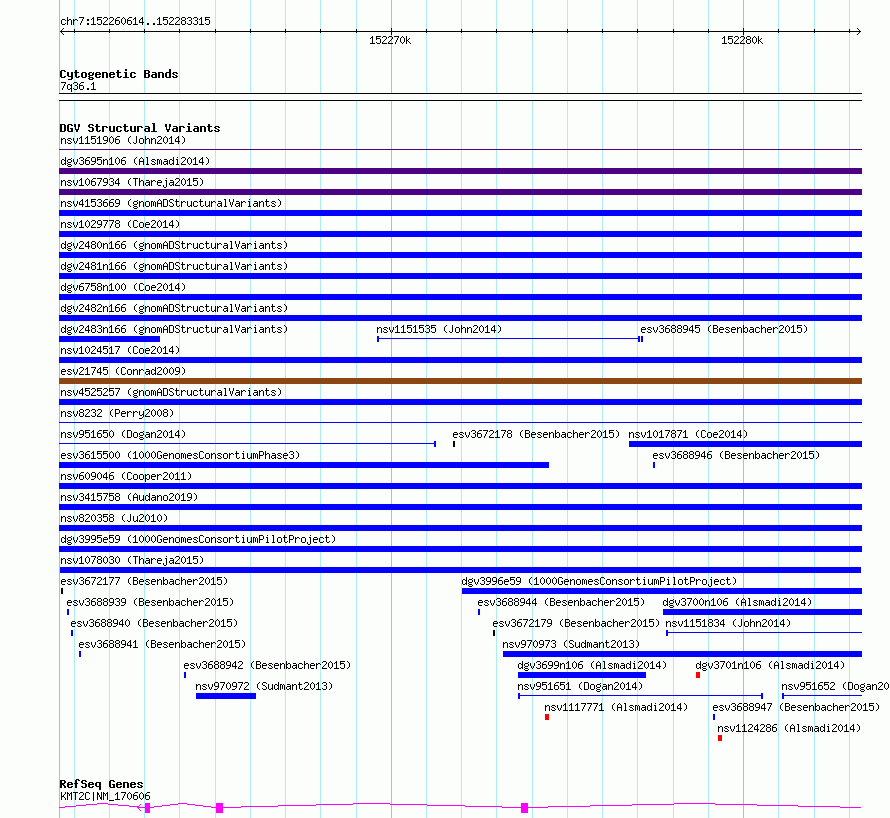The width and height of the screenshot is (890, 818).
Task: Open the nsv1067934 (Thareja2015) variant label
Action: (x=132, y=182)
